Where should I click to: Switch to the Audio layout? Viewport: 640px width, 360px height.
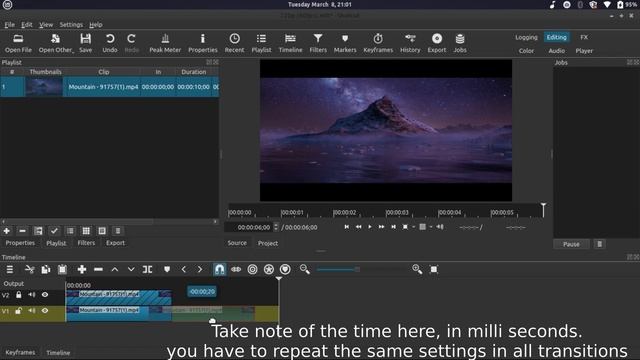point(556,51)
